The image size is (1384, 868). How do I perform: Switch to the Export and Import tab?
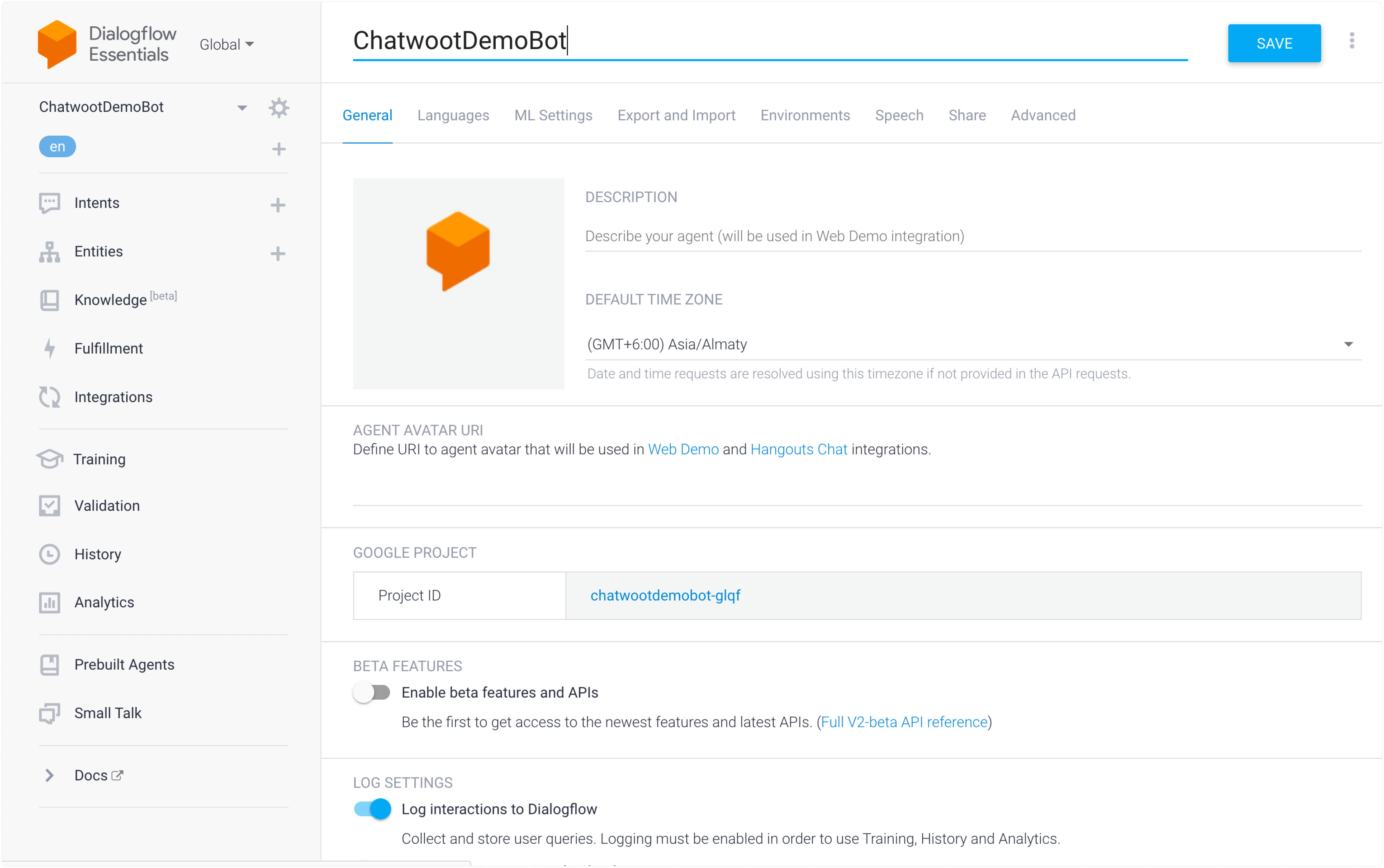click(x=676, y=115)
